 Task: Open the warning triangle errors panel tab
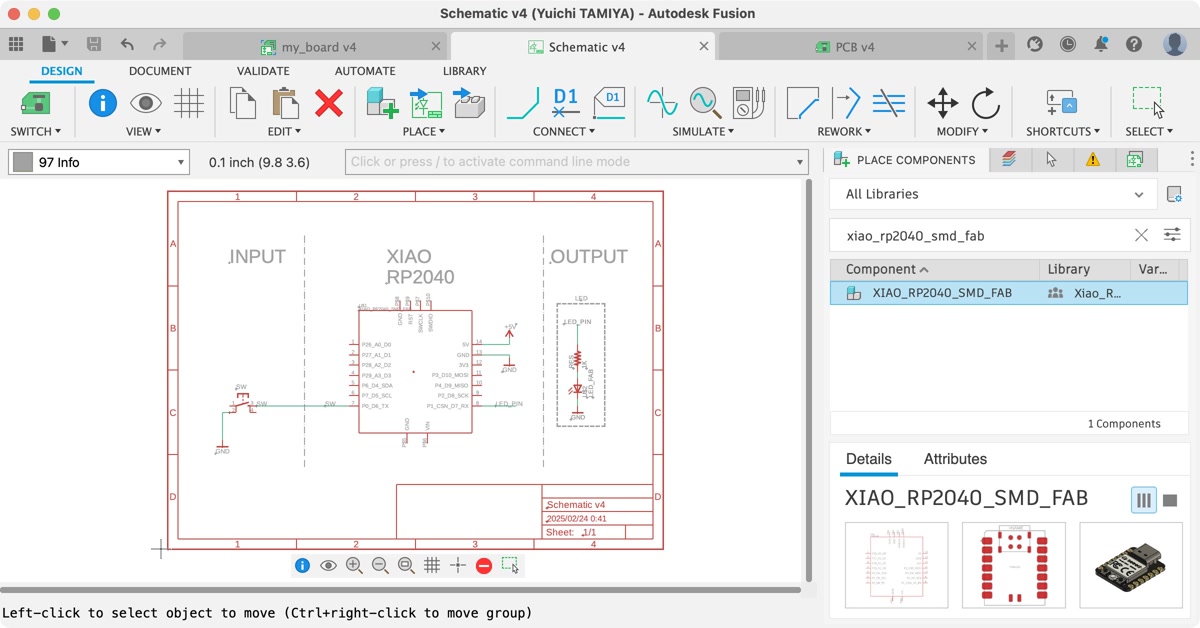click(1093, 160)
